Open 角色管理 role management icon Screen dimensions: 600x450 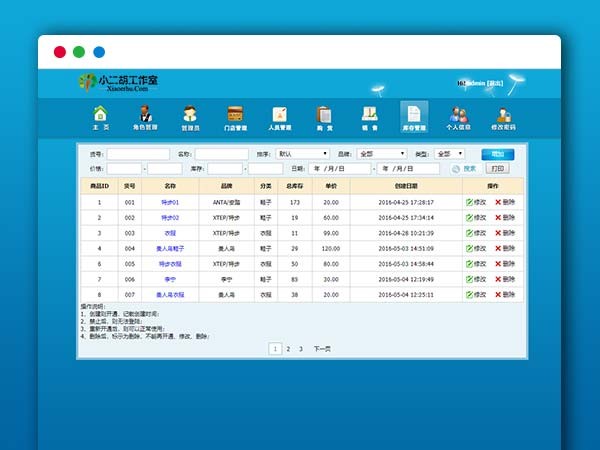(x=144, y=117)
